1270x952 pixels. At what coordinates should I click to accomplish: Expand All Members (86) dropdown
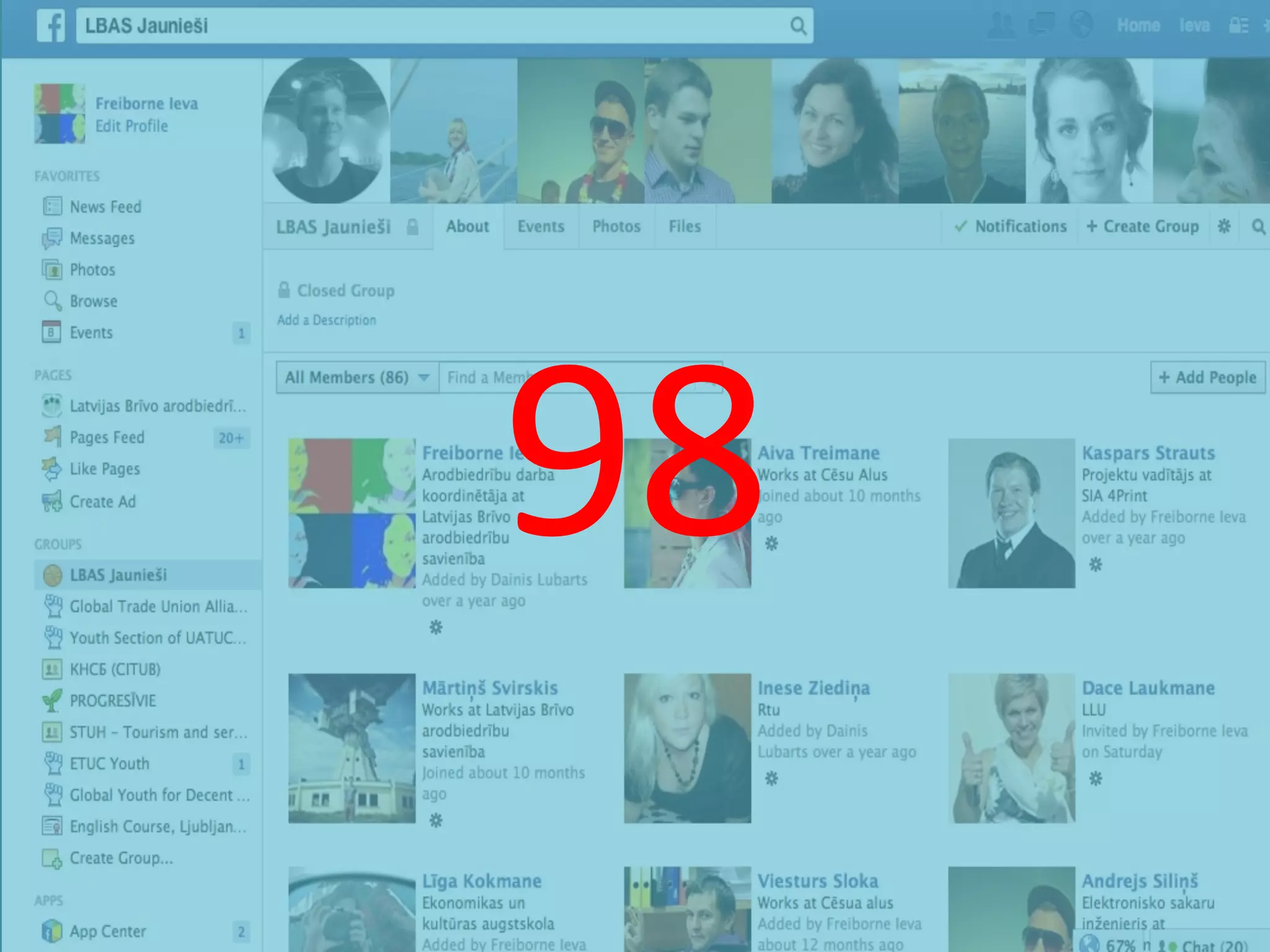357,377
